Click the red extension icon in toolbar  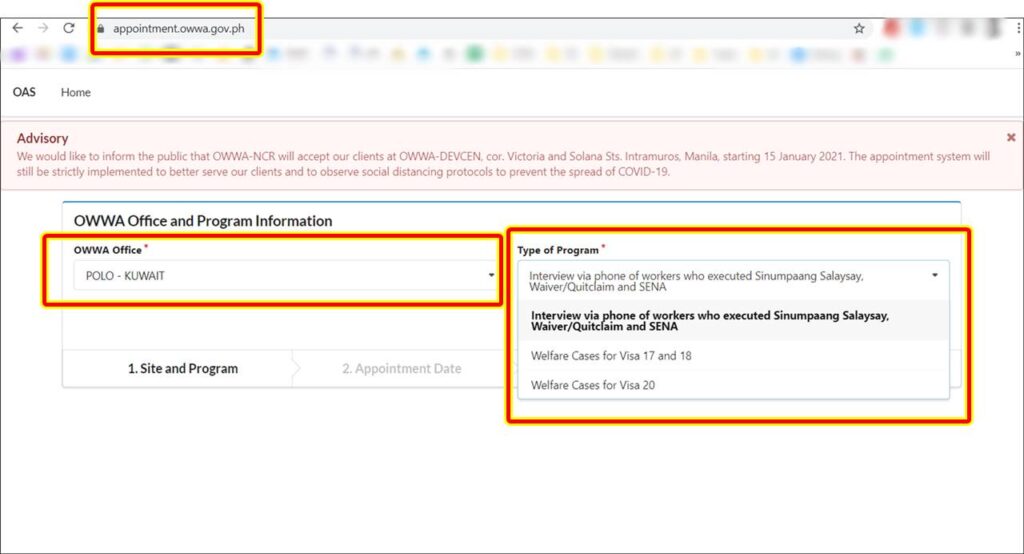click(x=891, y=29)
